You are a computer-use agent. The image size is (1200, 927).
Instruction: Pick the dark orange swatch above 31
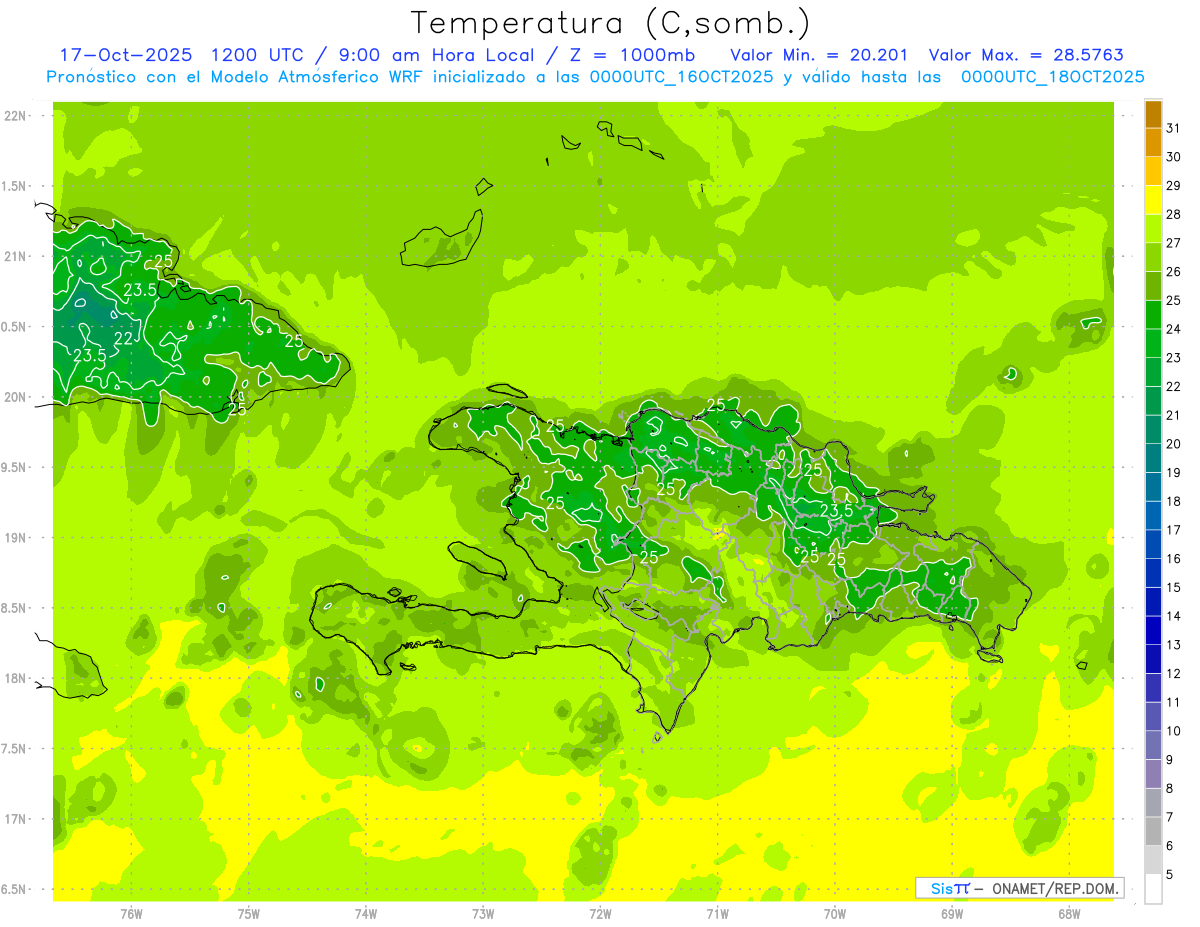1153,114
